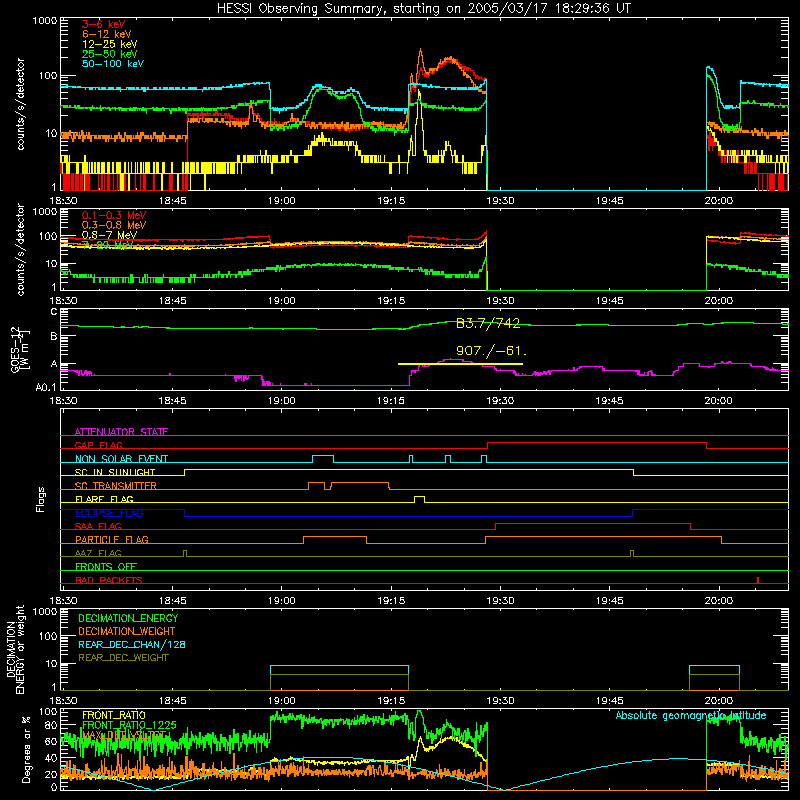Select the FLARE_FLAG label
Screen dimensions: 800x800
coord(104,499)
